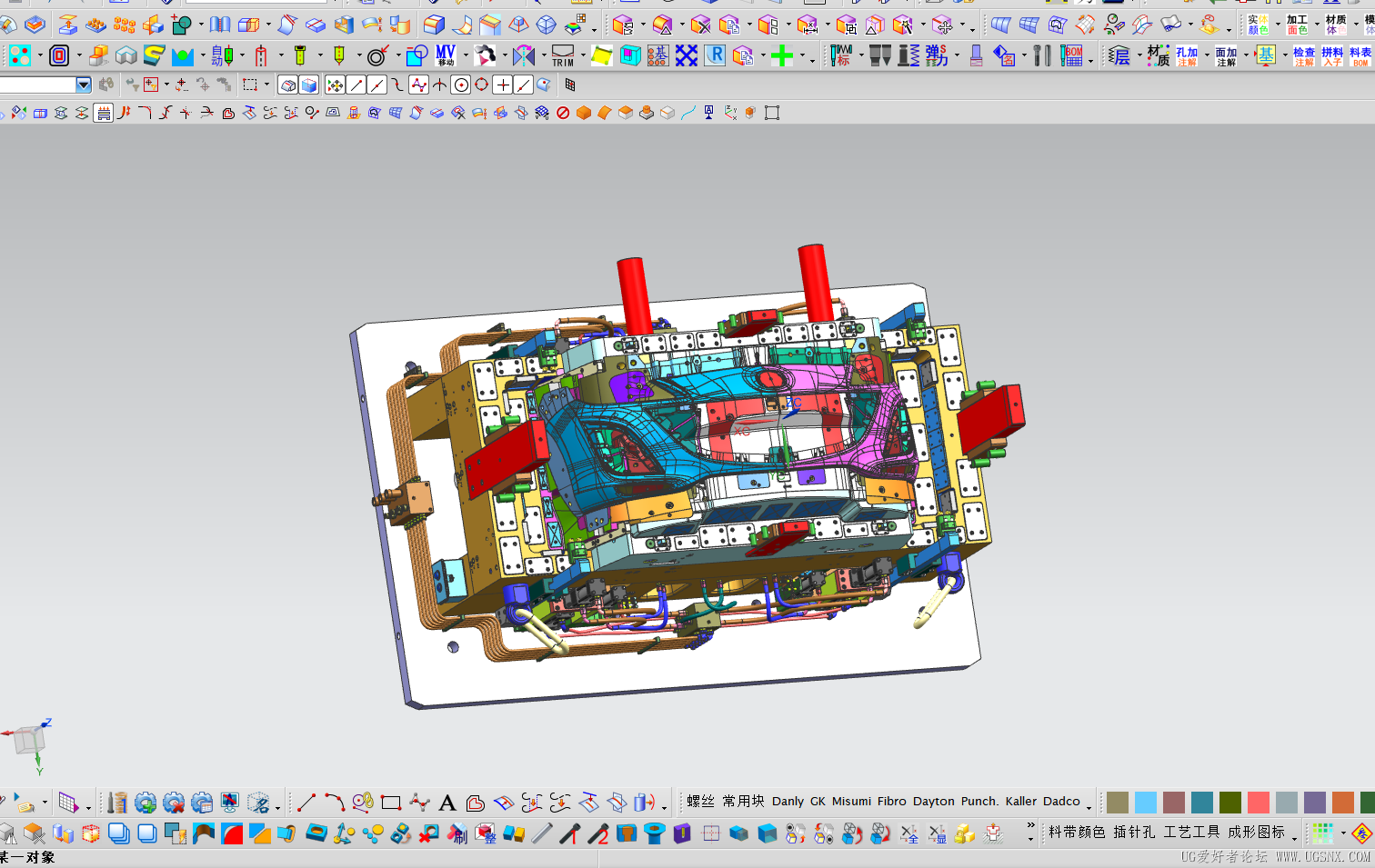The image size is (1375, 868).
Task: Click the MV 移动 move tool icon
Action: pyautogui.click(x=446, y=56)
